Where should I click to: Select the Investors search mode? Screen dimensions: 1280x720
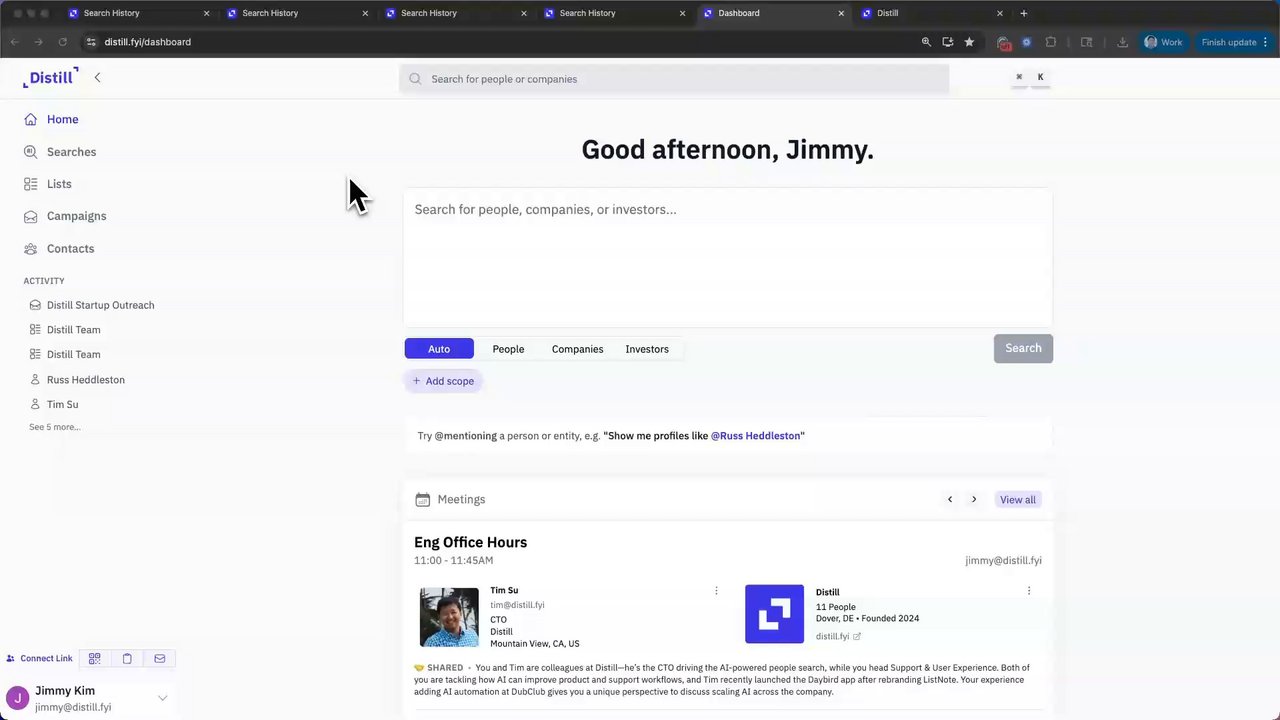(647, 349)
